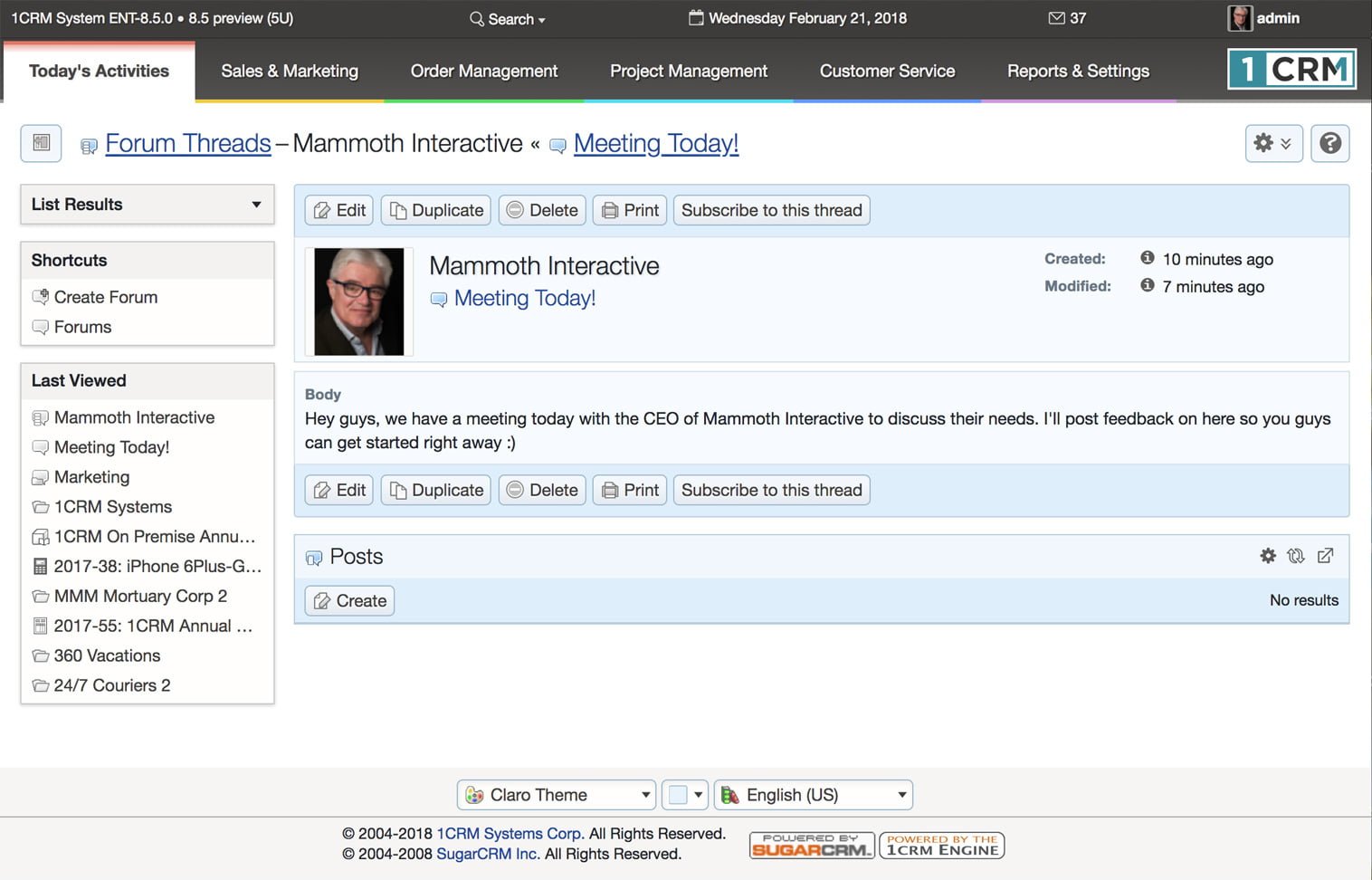Open 1CRM Systems in Last Viewed
This screenshot has height=880, width=1372.
tap(113, 507)
